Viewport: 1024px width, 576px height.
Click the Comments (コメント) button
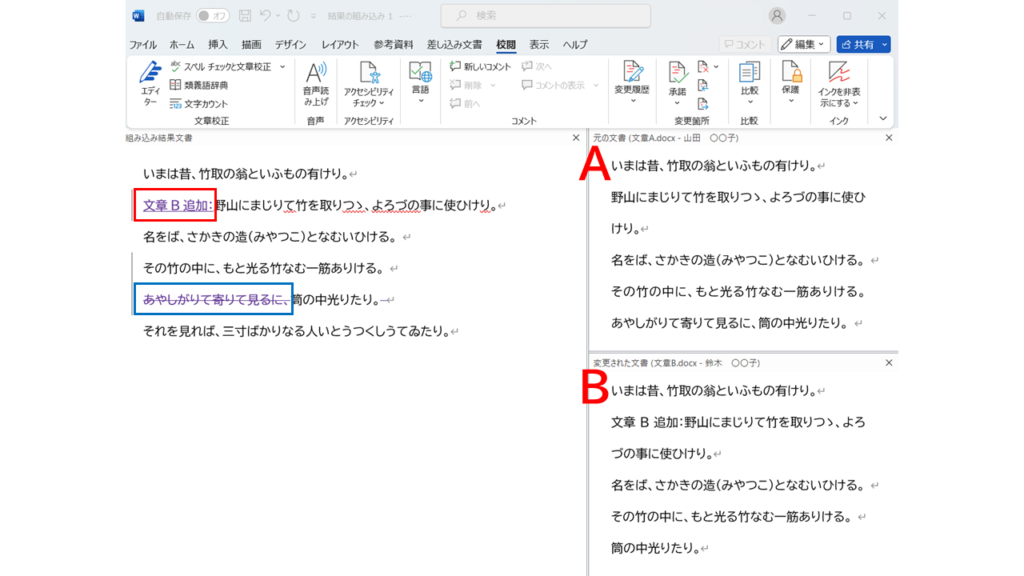pos(744,44)
